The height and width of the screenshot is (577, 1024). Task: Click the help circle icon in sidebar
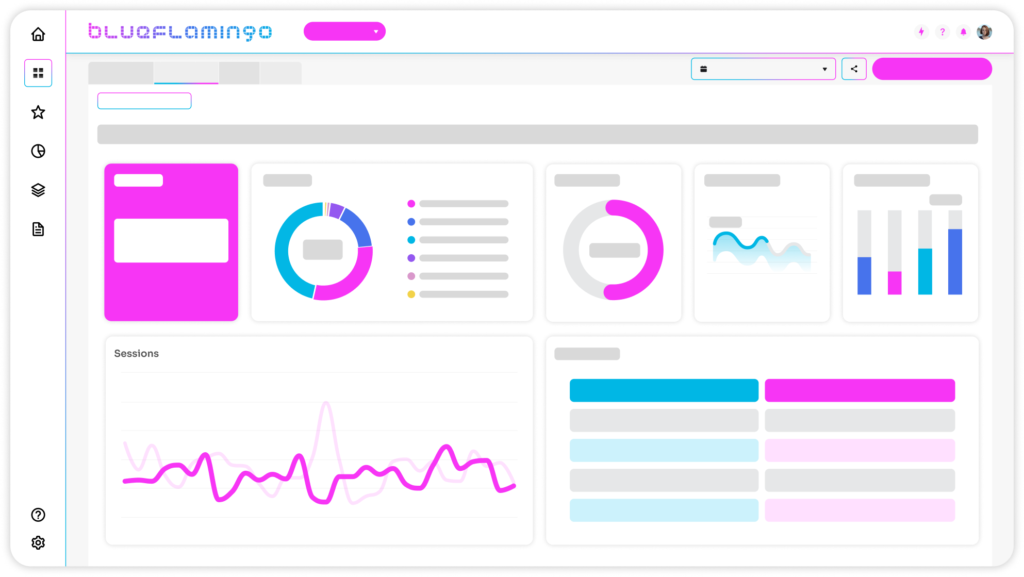pyautogui.click(x=38, y=515)
